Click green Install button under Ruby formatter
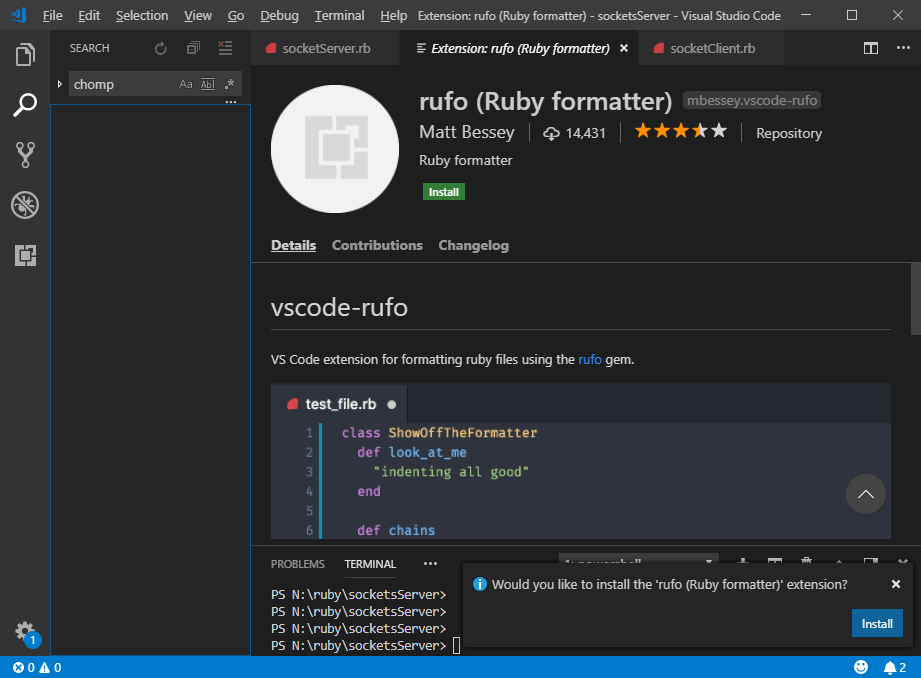 [x=443, y=192]
